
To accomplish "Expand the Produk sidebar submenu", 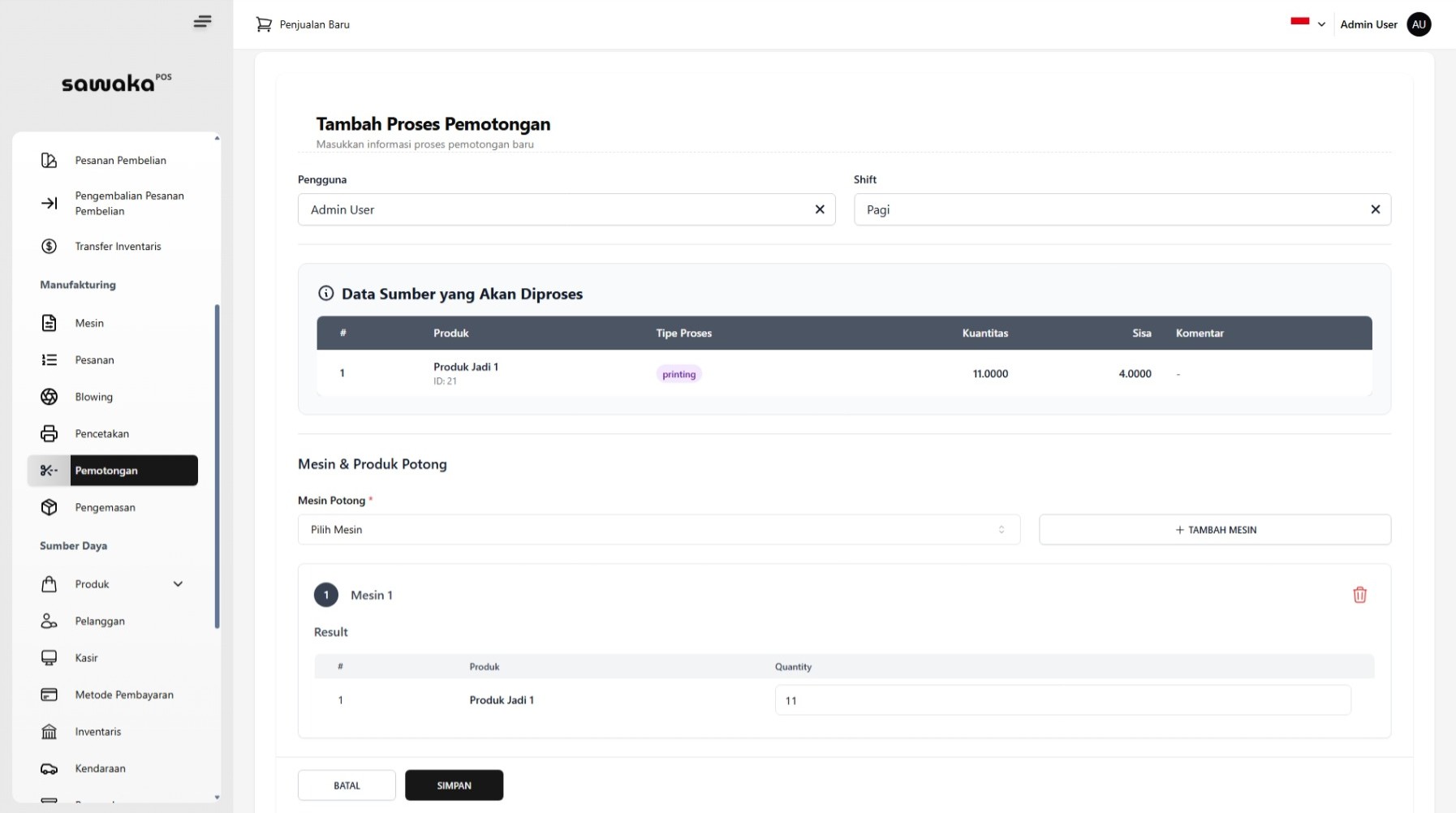I will (x=178, y=584).
